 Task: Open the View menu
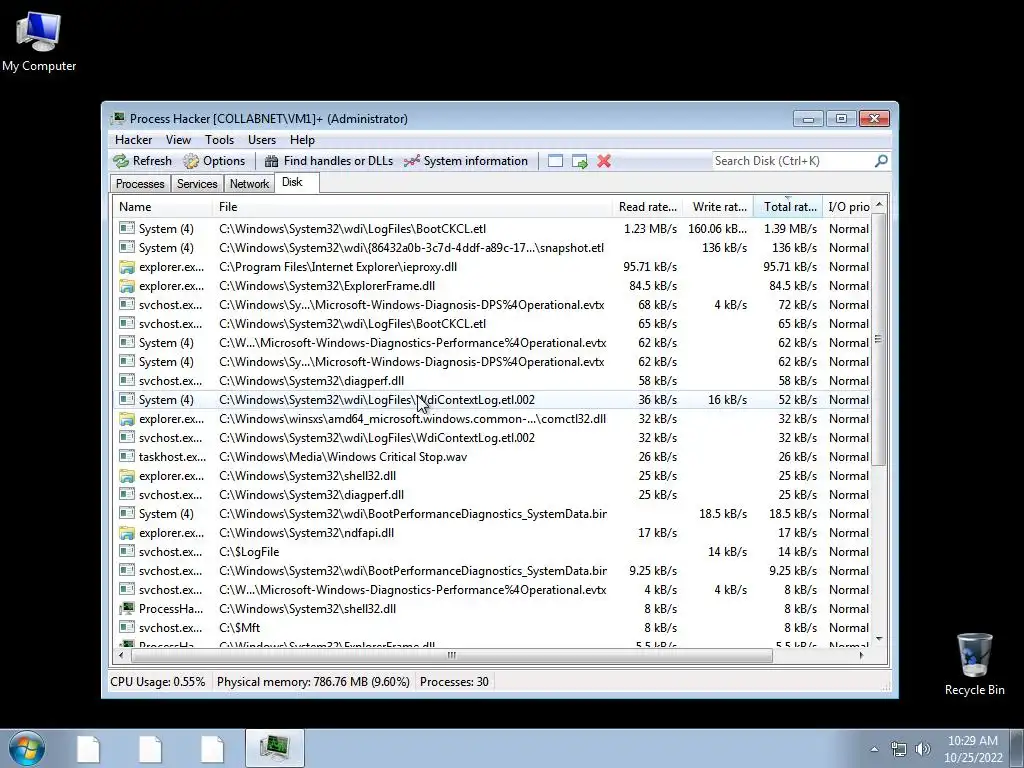pos(178,140)
